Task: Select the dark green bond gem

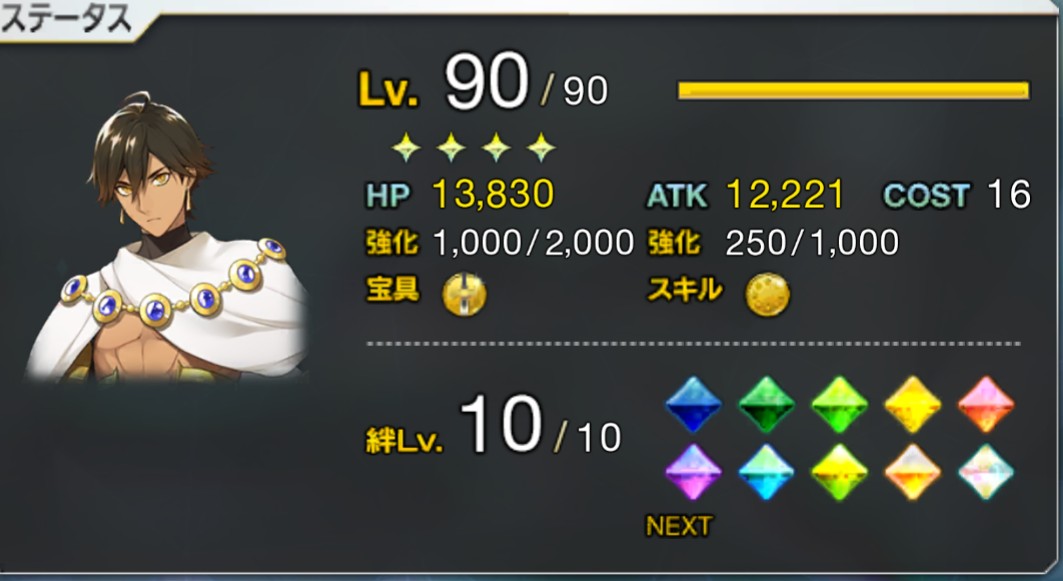Action: [x=767, y=405]
